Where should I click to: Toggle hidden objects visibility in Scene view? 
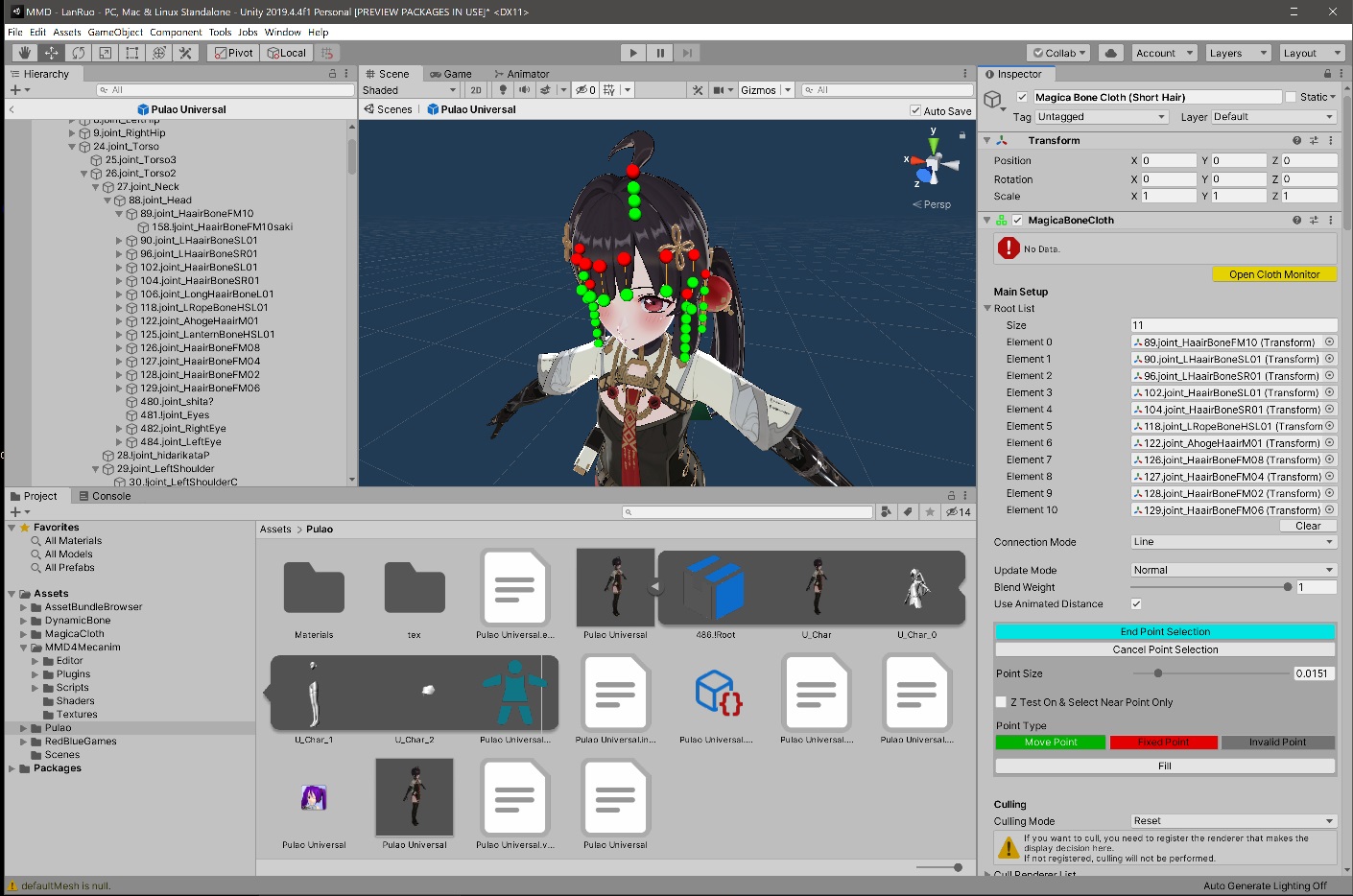click(585, 90)
